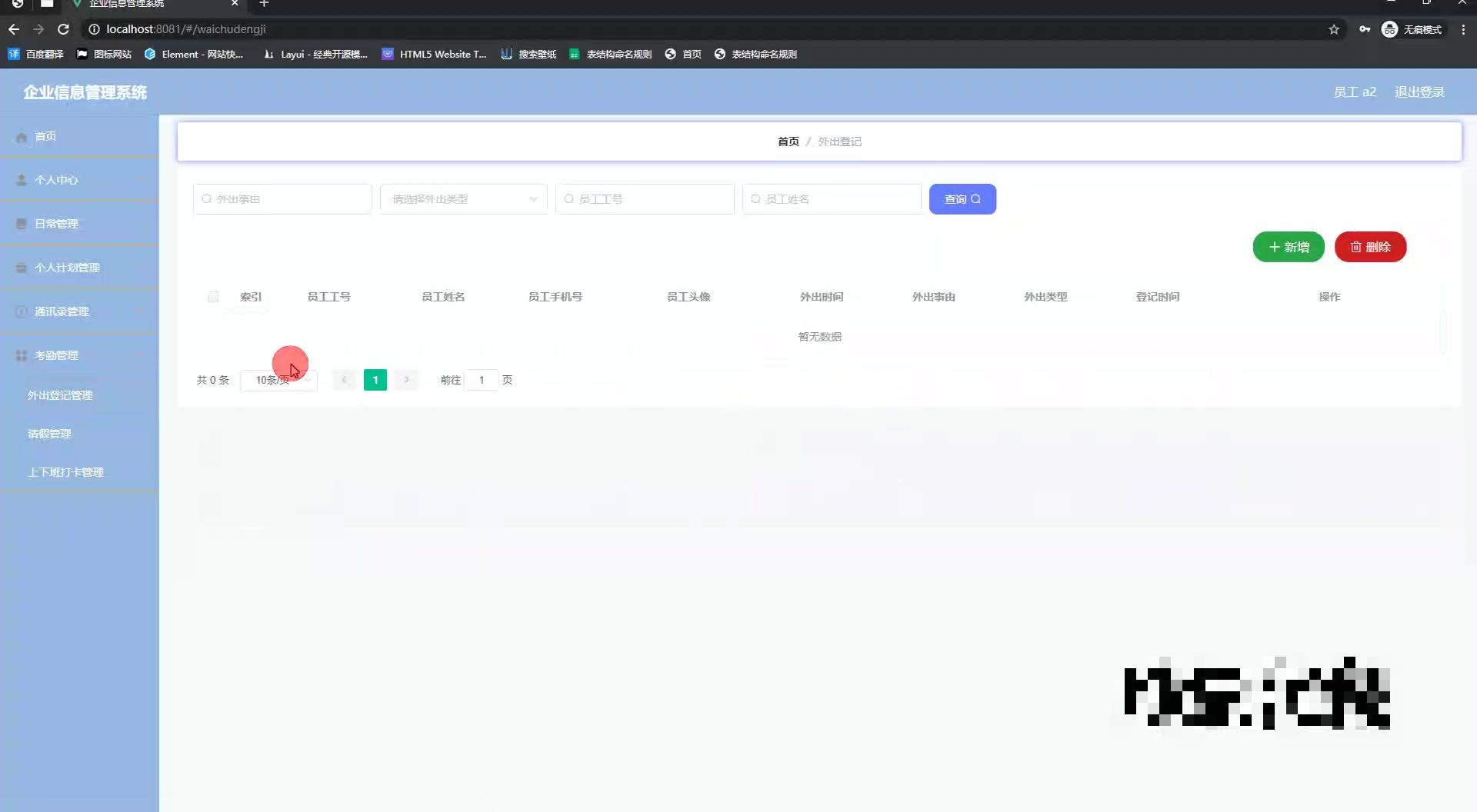
Task: Click the 考勤管理 grid icon
Action: (x=21, y=355)
